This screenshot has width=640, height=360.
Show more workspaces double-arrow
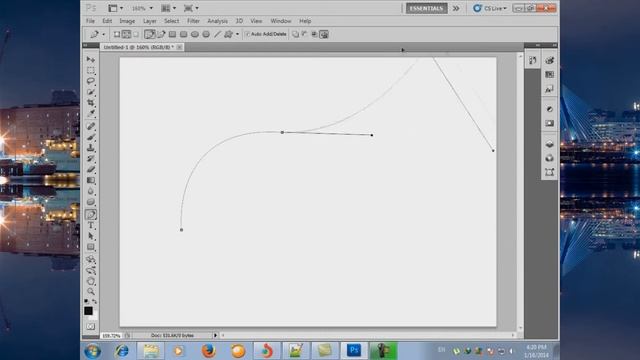[x=456, y=8]
